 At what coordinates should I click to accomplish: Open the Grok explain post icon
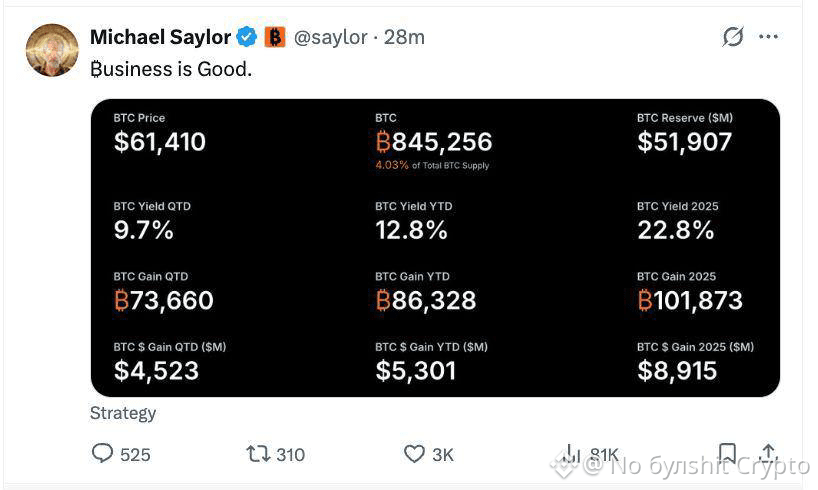(732, 37)
